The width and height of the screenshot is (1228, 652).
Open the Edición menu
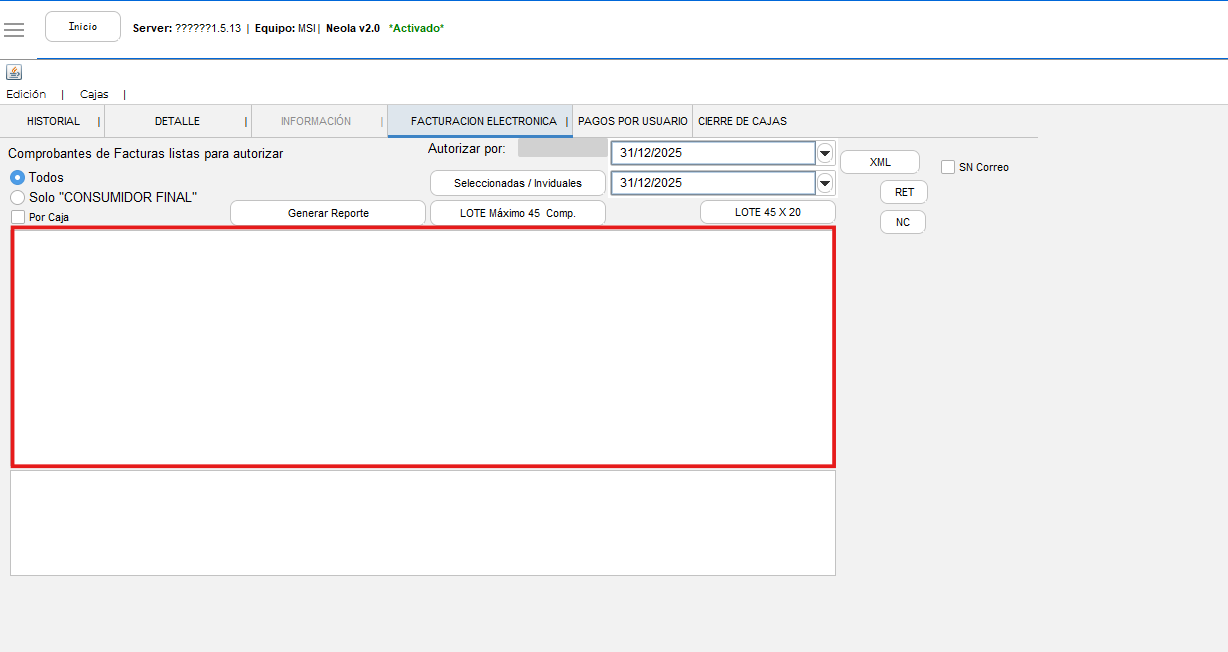point(26,94)
